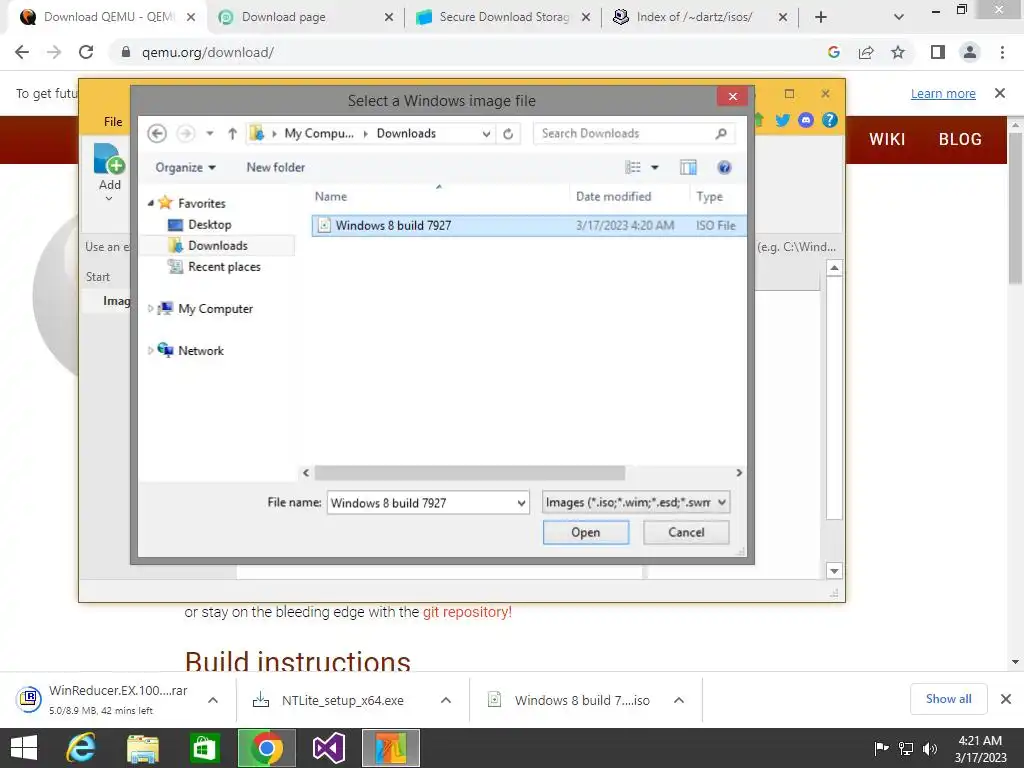Switch to Index of ~dartz/isos tab
Screen dimensions: 1024x768
699,17
